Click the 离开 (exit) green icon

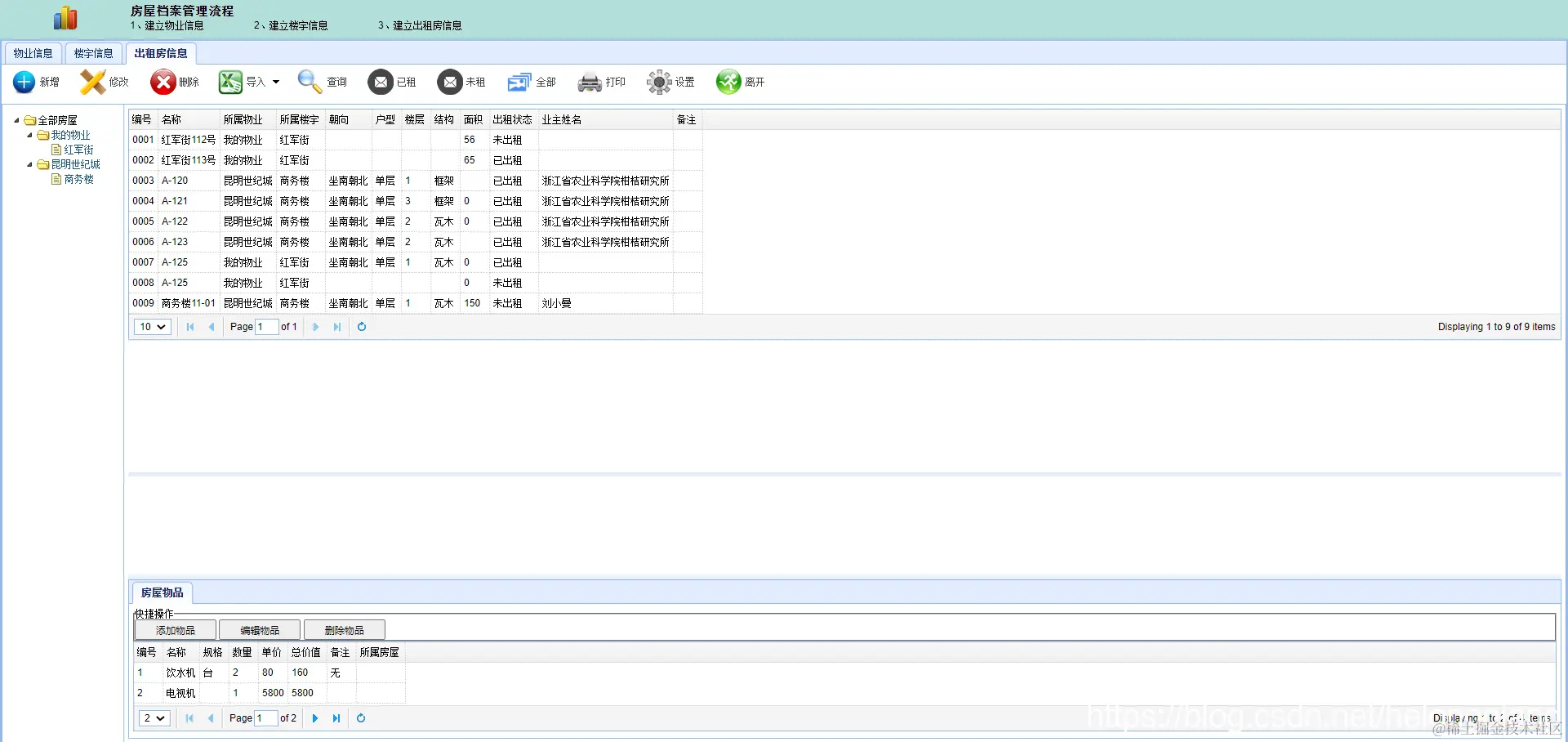[x=728, y=82]
